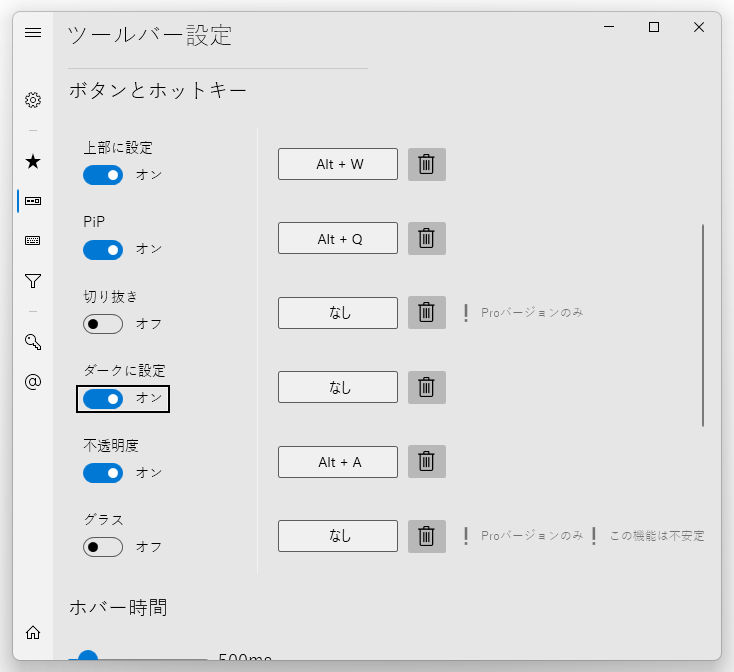734x672 pixels.
Task: Change the Alt + W hotkey field
Action: click(338, 164)
